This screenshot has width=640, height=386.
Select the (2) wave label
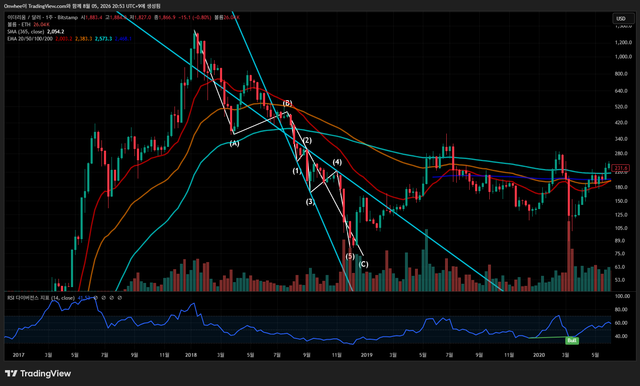[x=307, y=141]
